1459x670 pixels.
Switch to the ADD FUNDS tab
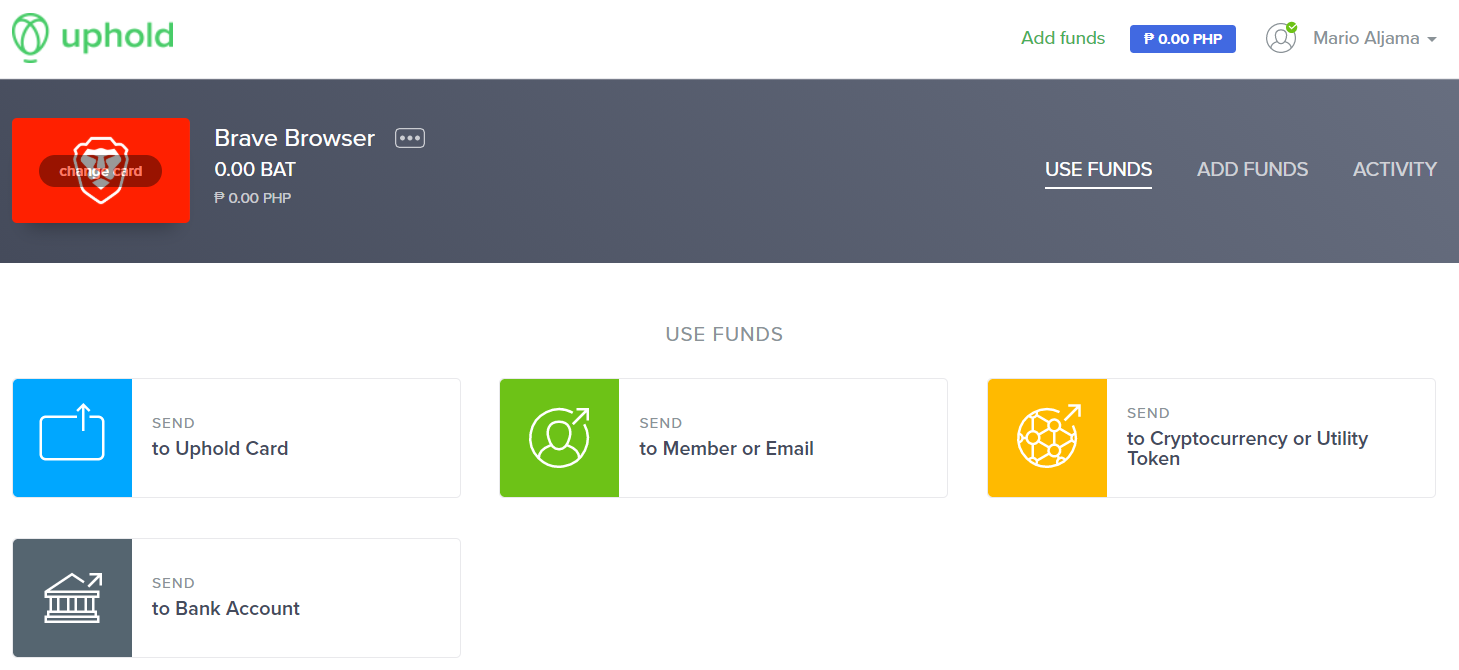[x=1252, y=170]
